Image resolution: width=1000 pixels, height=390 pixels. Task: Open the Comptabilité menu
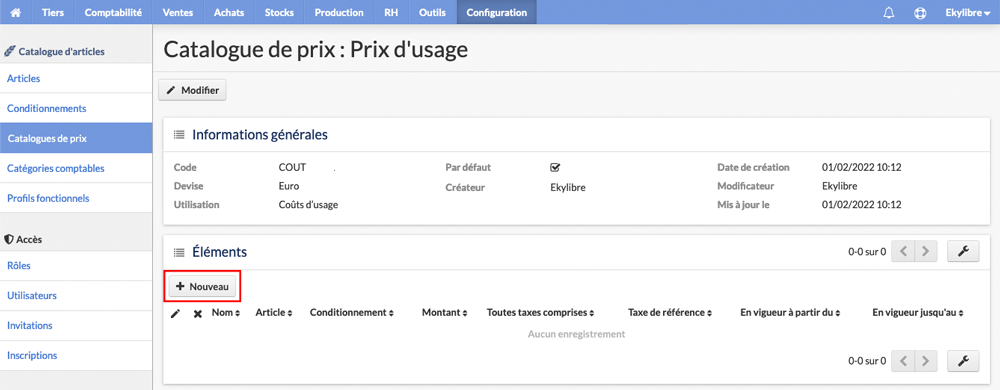click(x=113, y=12)
